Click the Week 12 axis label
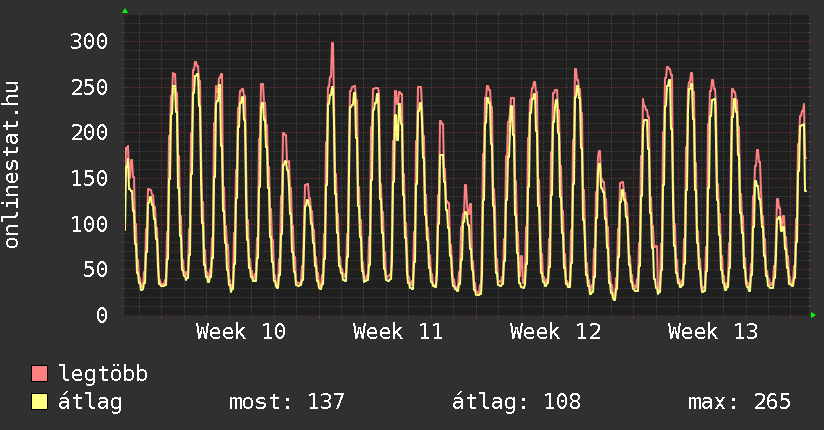The image size is (824, 430). [555, 332]
